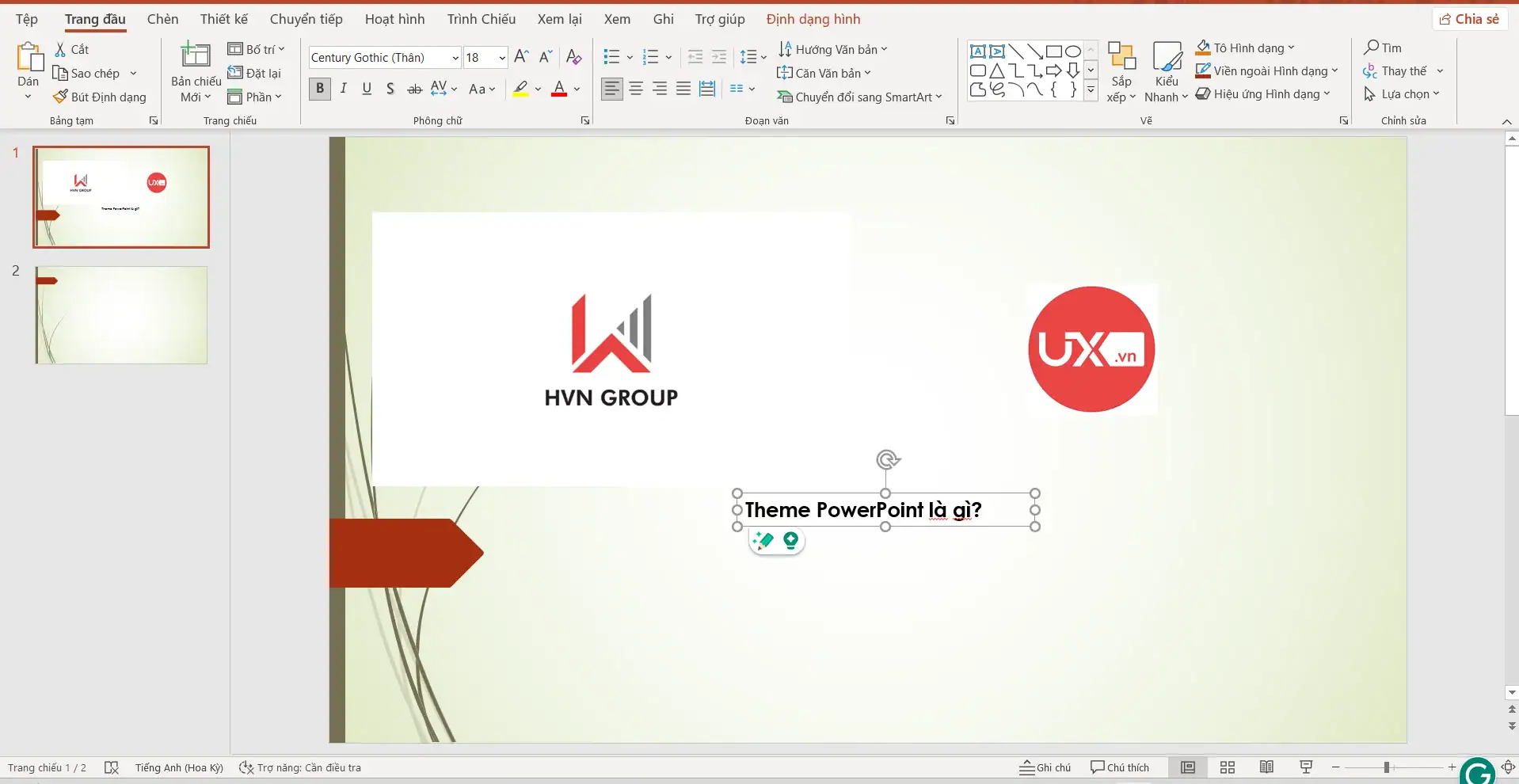Toggle Bold formatting

pyautogui.click(x=320, y=89)
